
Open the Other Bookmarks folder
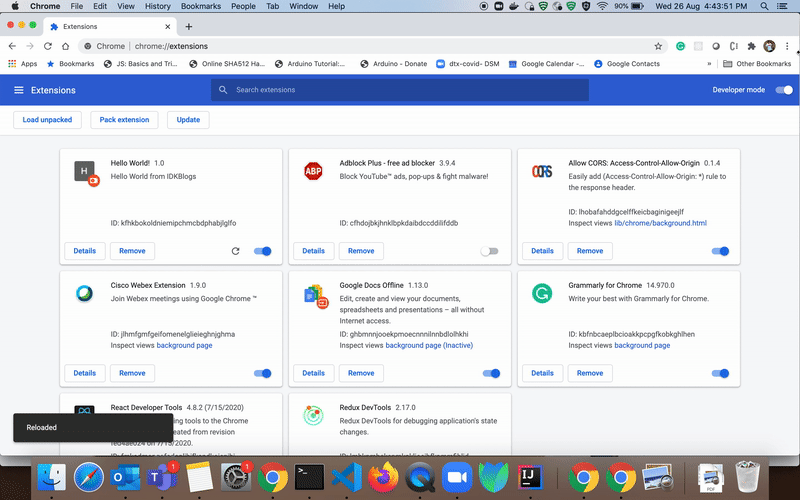tap(757, 64)
